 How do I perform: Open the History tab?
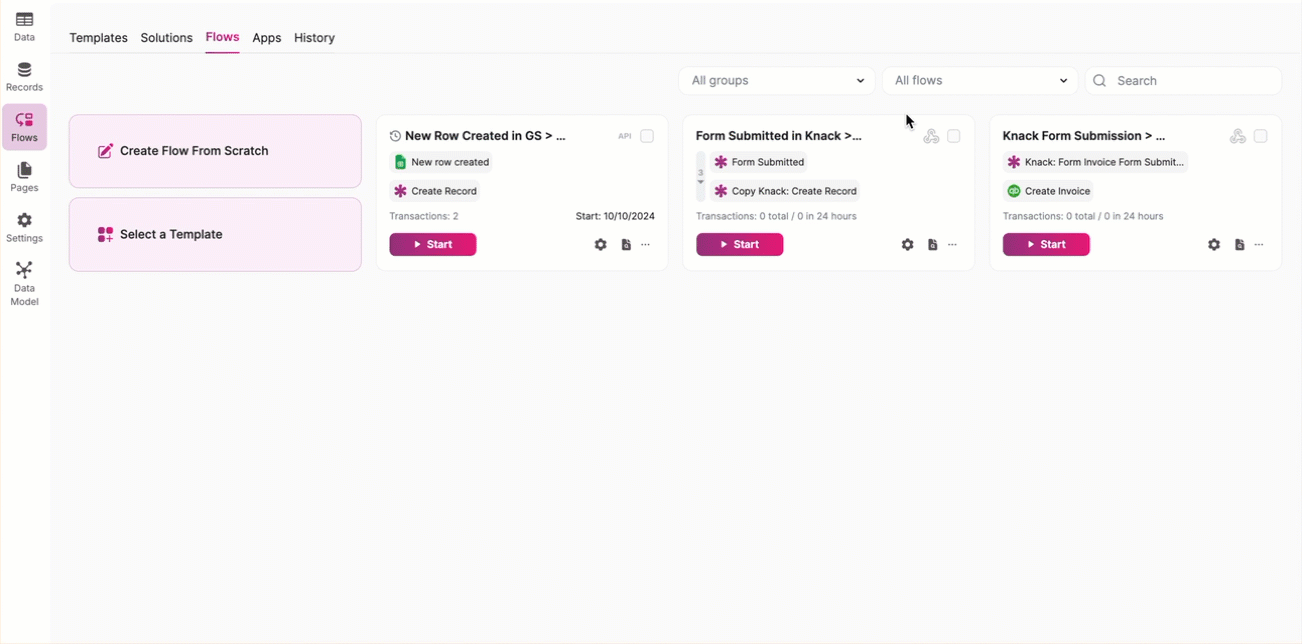click(314, 38)
